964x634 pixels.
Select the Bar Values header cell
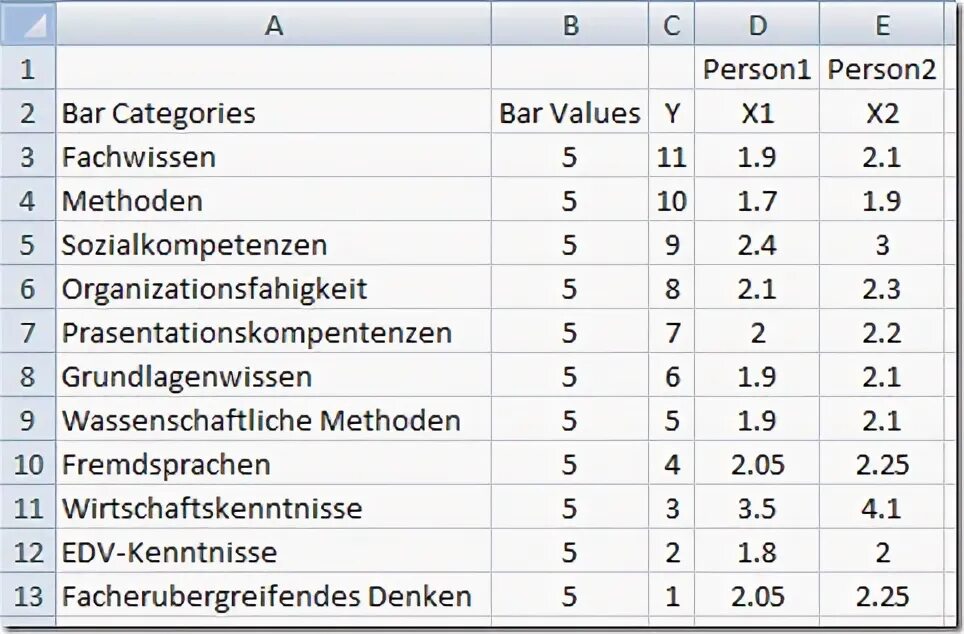tap(570, 113)
